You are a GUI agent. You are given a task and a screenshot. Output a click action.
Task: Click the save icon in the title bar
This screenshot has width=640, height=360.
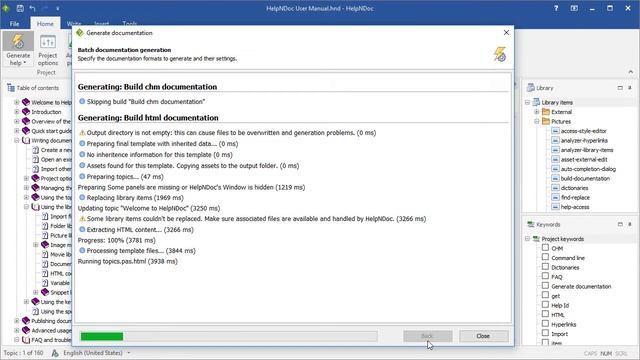pyautogui.click(x=20, y=8)
